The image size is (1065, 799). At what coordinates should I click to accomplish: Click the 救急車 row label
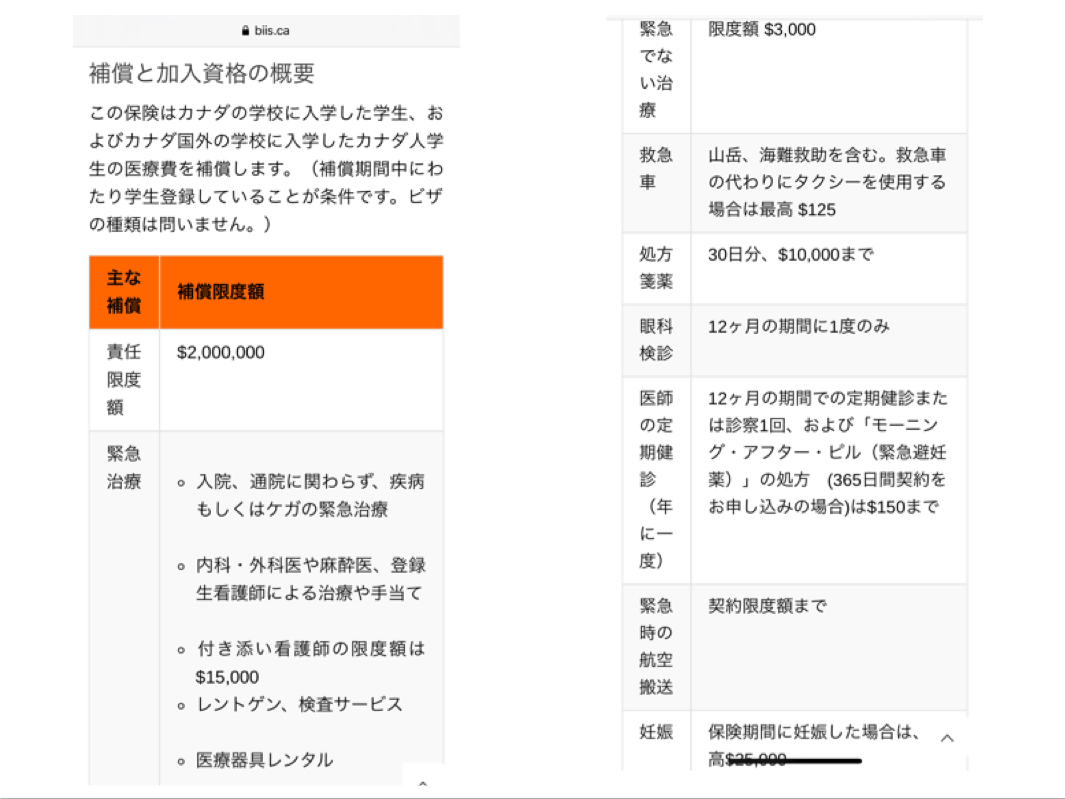[x=656, y=168]
